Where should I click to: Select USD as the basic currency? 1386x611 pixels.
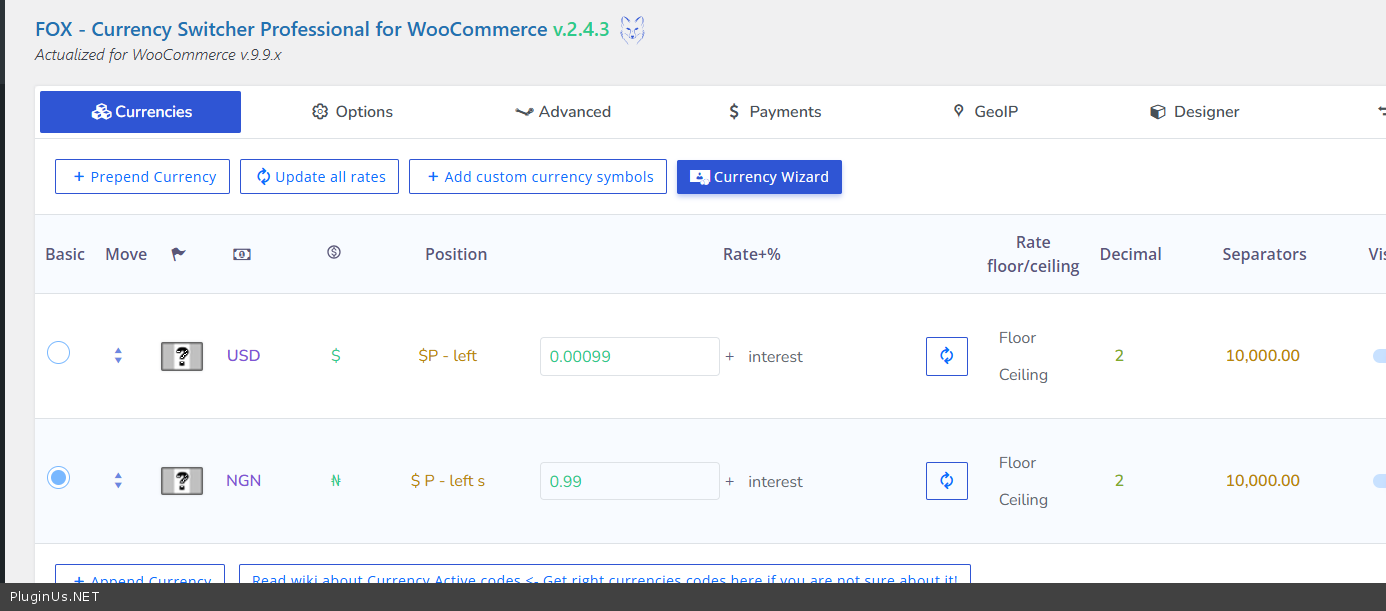pyautogui.click(x=59, y=353)
